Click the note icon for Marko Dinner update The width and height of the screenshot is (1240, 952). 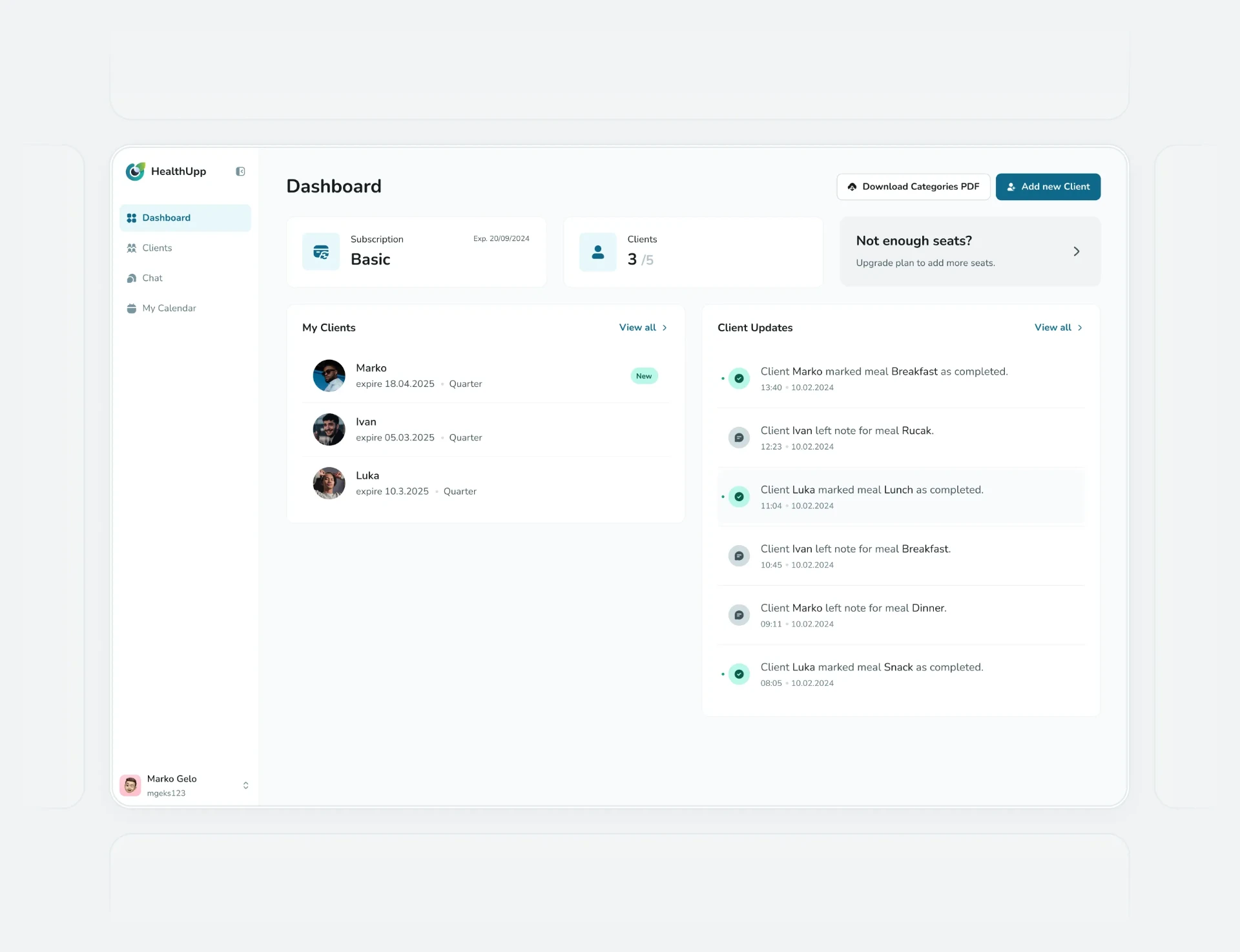click(x=739, y=615)
